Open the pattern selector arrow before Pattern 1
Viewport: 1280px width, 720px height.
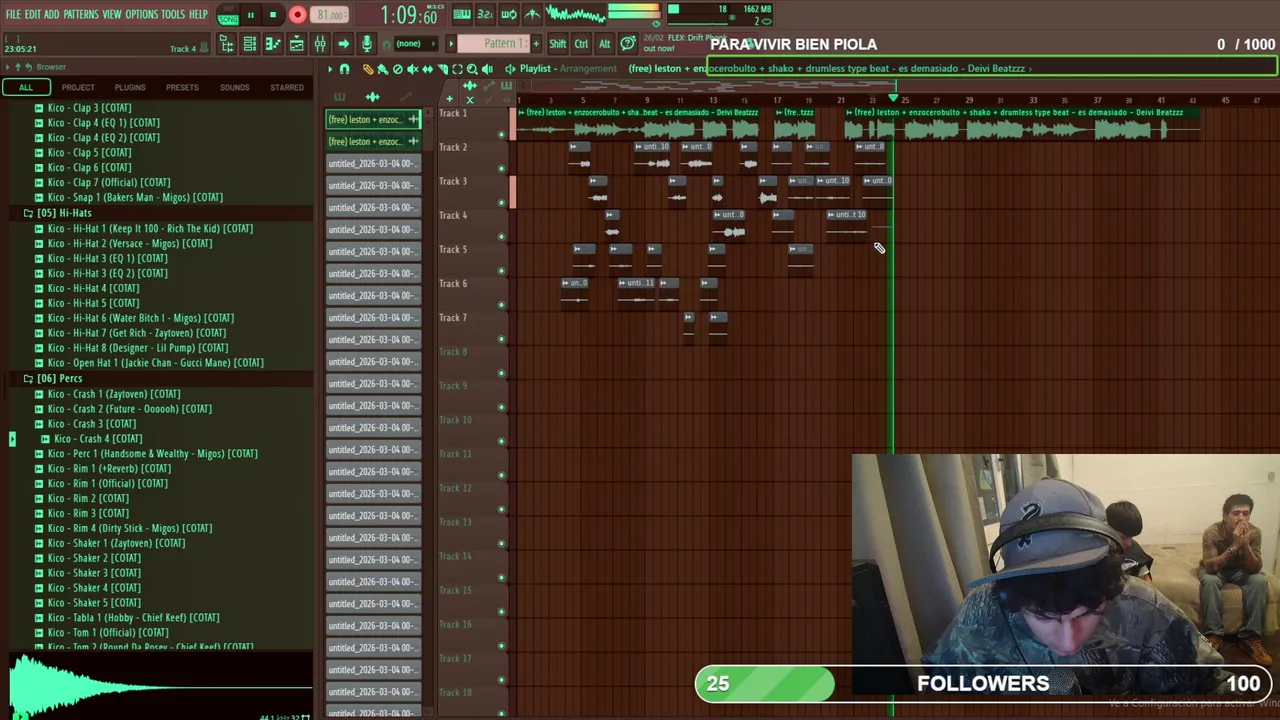[451, 44]
